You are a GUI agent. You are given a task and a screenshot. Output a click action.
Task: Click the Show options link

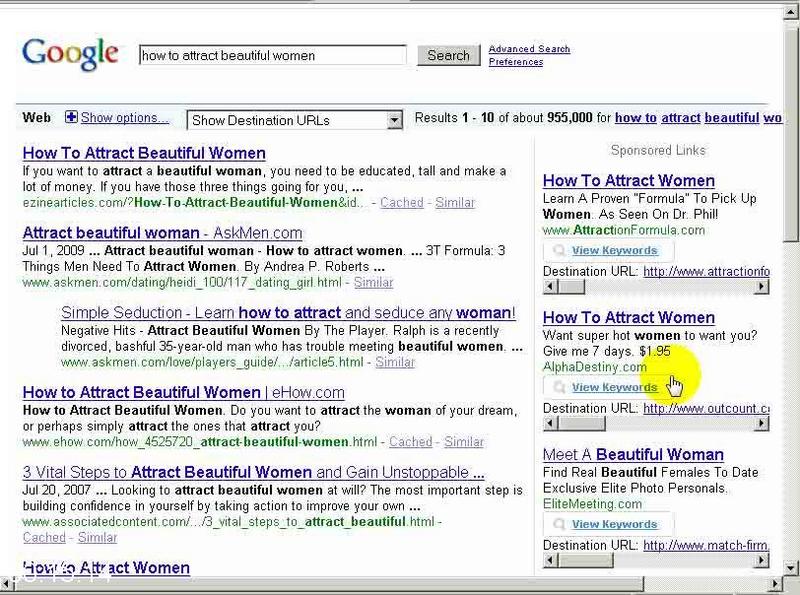coord(124,118)
